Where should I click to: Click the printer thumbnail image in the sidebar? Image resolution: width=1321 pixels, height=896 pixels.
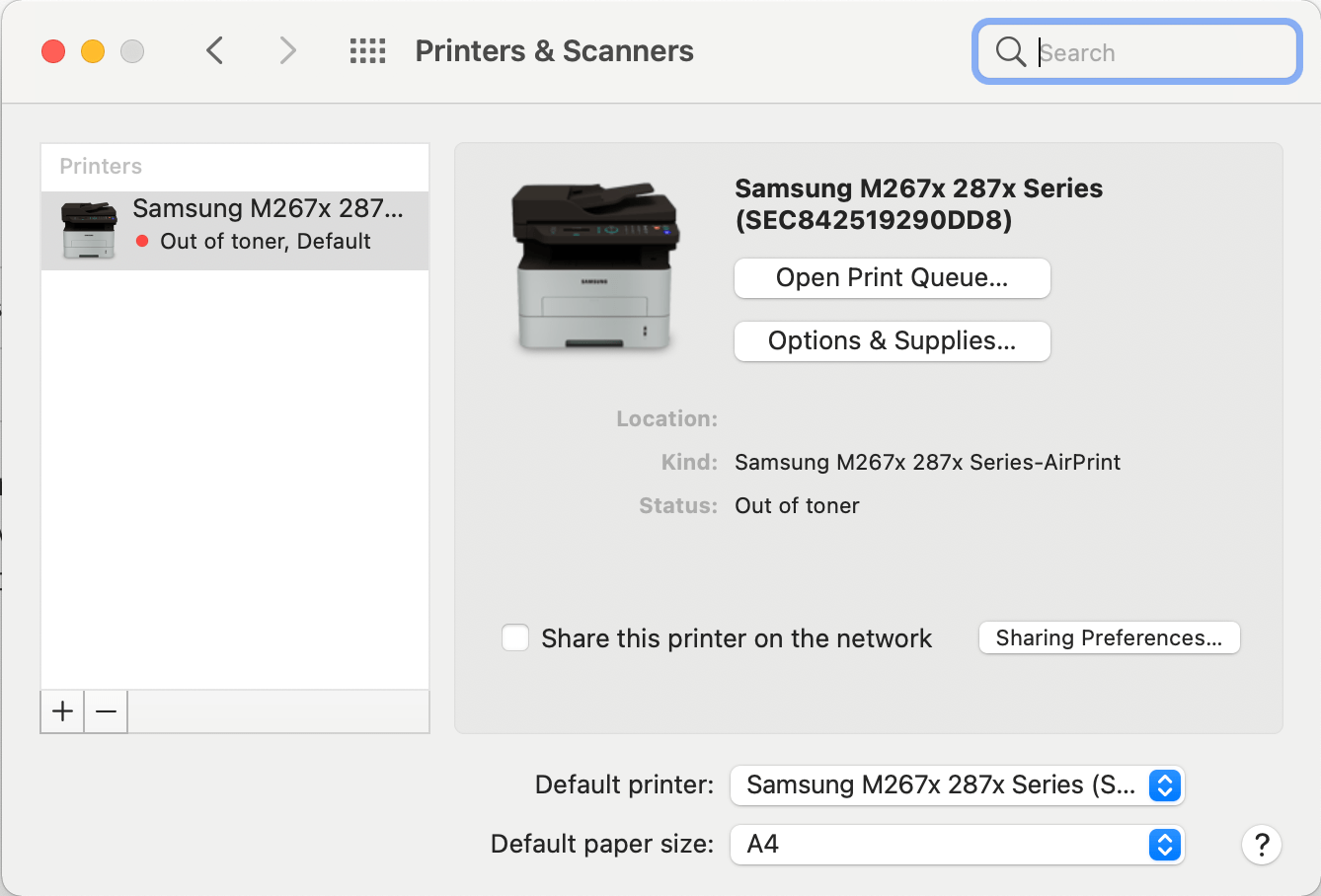pos(89,229)
